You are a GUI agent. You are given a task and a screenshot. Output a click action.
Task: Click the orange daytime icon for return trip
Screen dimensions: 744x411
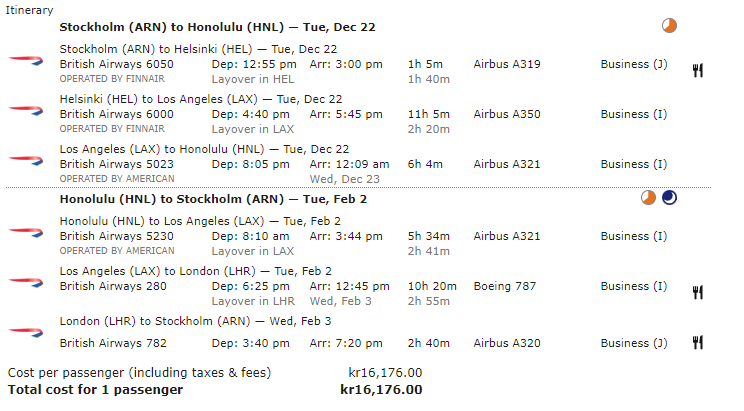pos(648,198)
